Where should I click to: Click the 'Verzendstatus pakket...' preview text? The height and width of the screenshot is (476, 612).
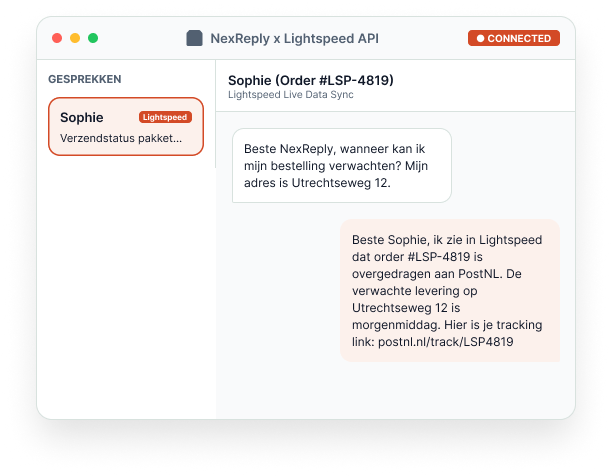click(x=121, y=138)
